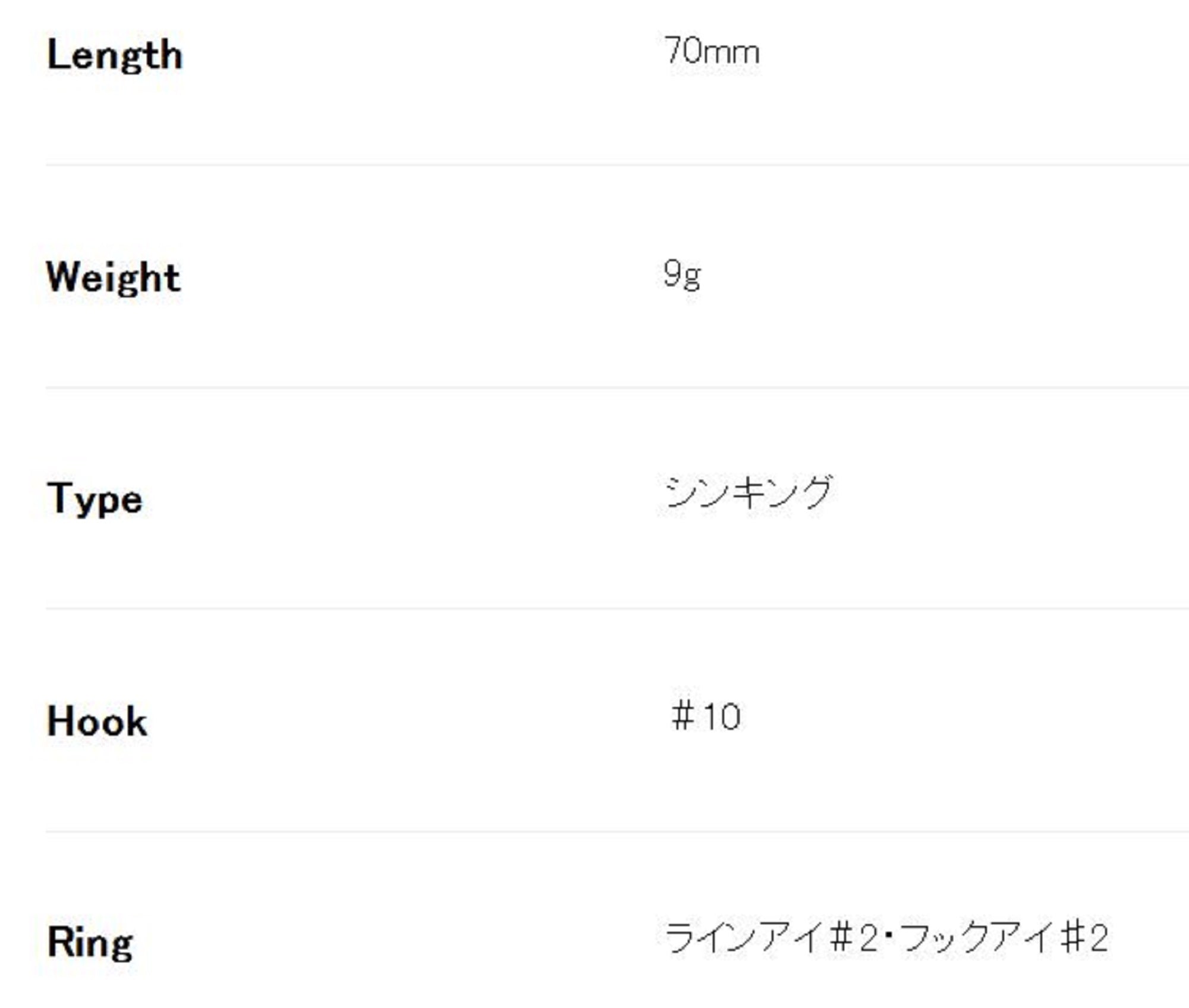Click the bold "Weight" label

(x=114, y=277)
